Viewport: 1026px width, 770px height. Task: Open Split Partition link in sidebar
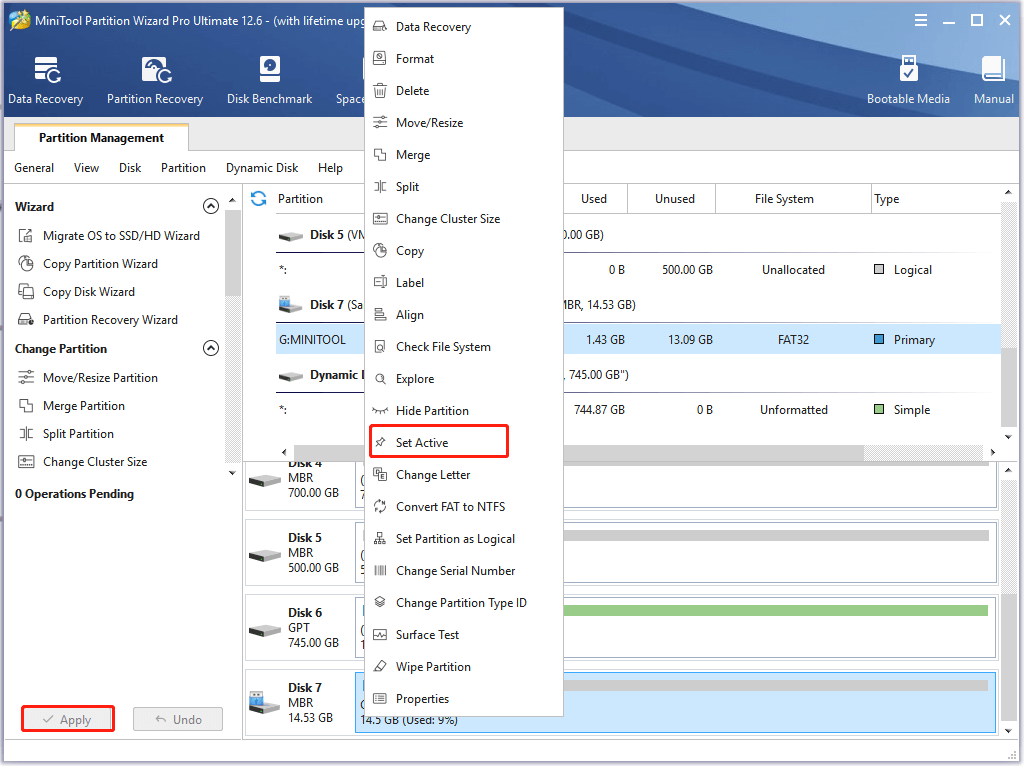pos(79,434)
